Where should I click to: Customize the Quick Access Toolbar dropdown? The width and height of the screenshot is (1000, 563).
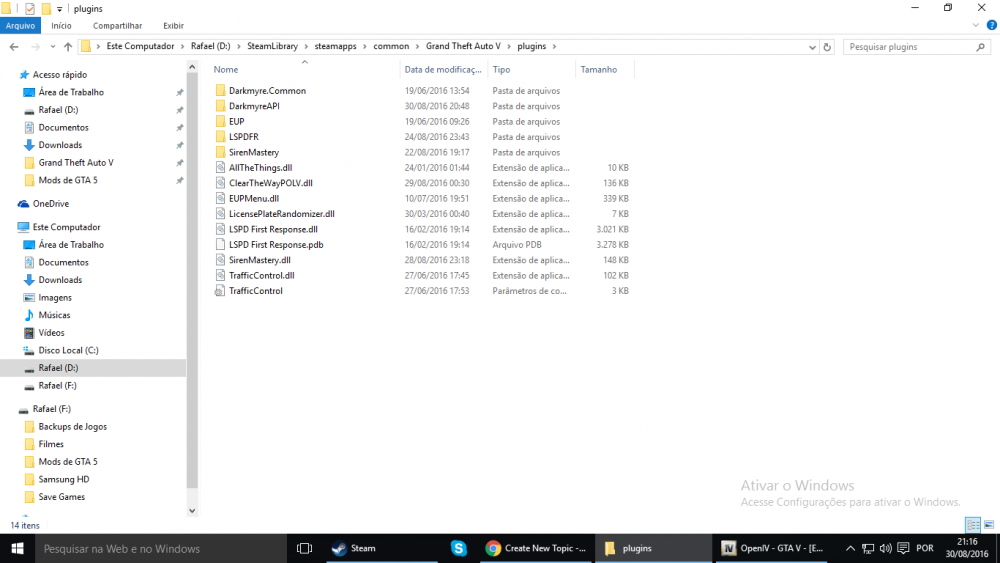(59, 9)
